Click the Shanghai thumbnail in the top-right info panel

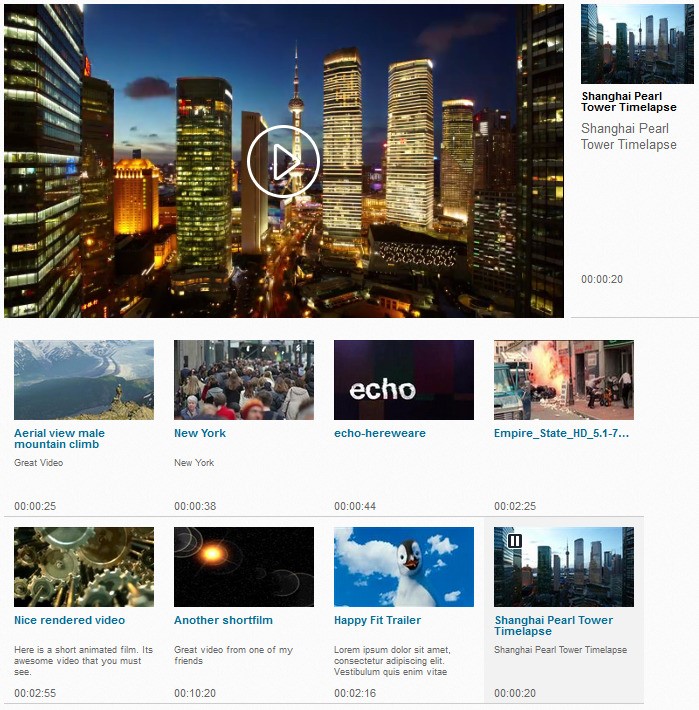point(639,44)
